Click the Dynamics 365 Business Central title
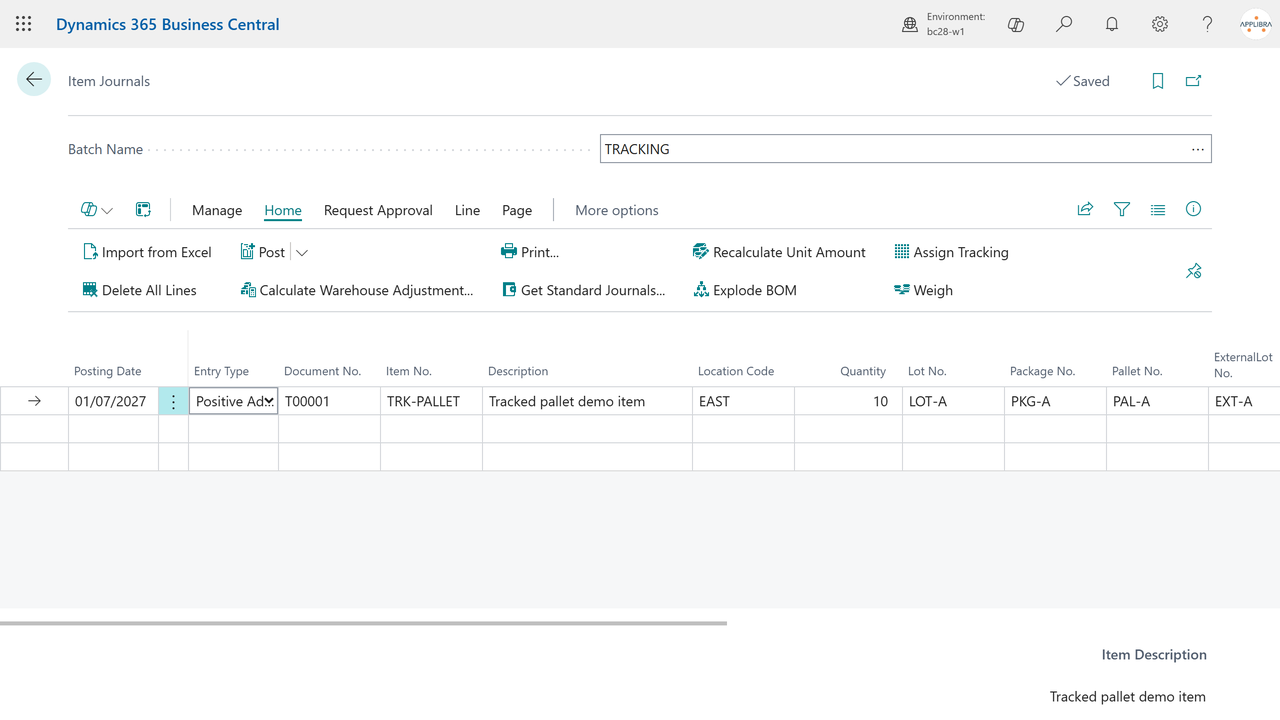This screenshot has height=720, width=1280. pos(168,24)
